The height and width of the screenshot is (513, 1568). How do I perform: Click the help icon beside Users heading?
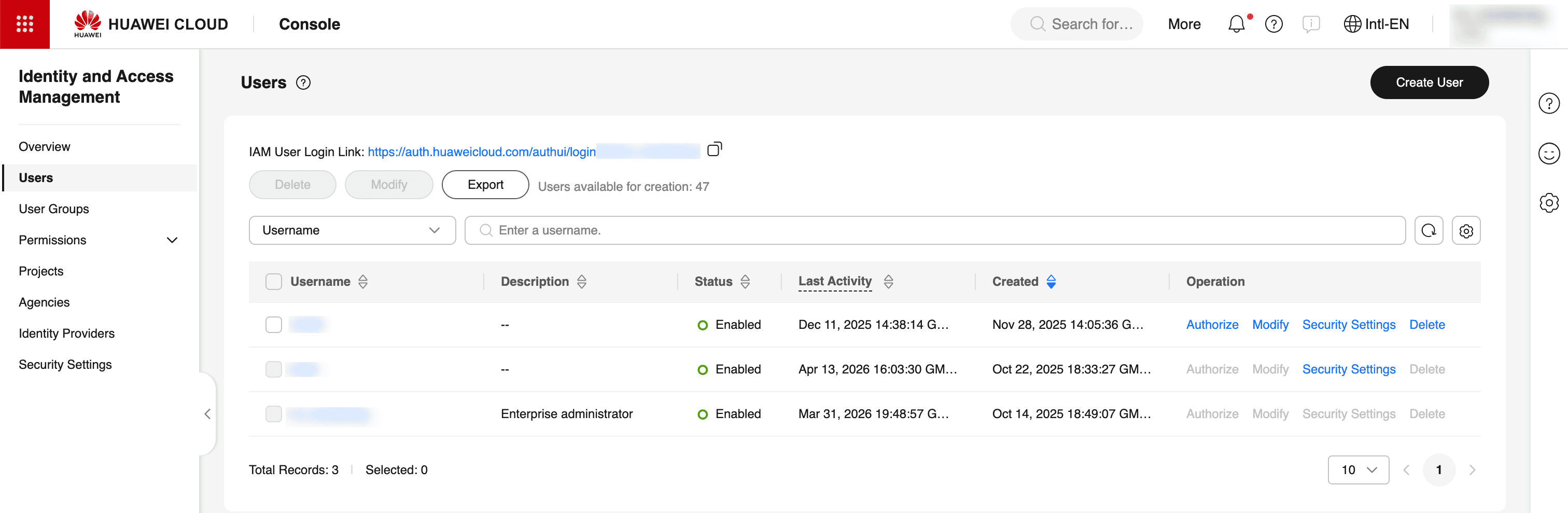click(303, 83)
